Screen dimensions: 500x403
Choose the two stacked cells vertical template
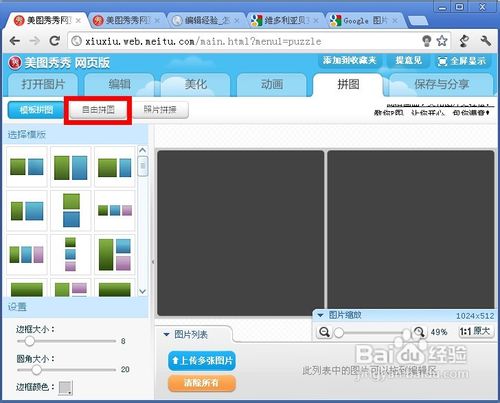click(71, 211)
